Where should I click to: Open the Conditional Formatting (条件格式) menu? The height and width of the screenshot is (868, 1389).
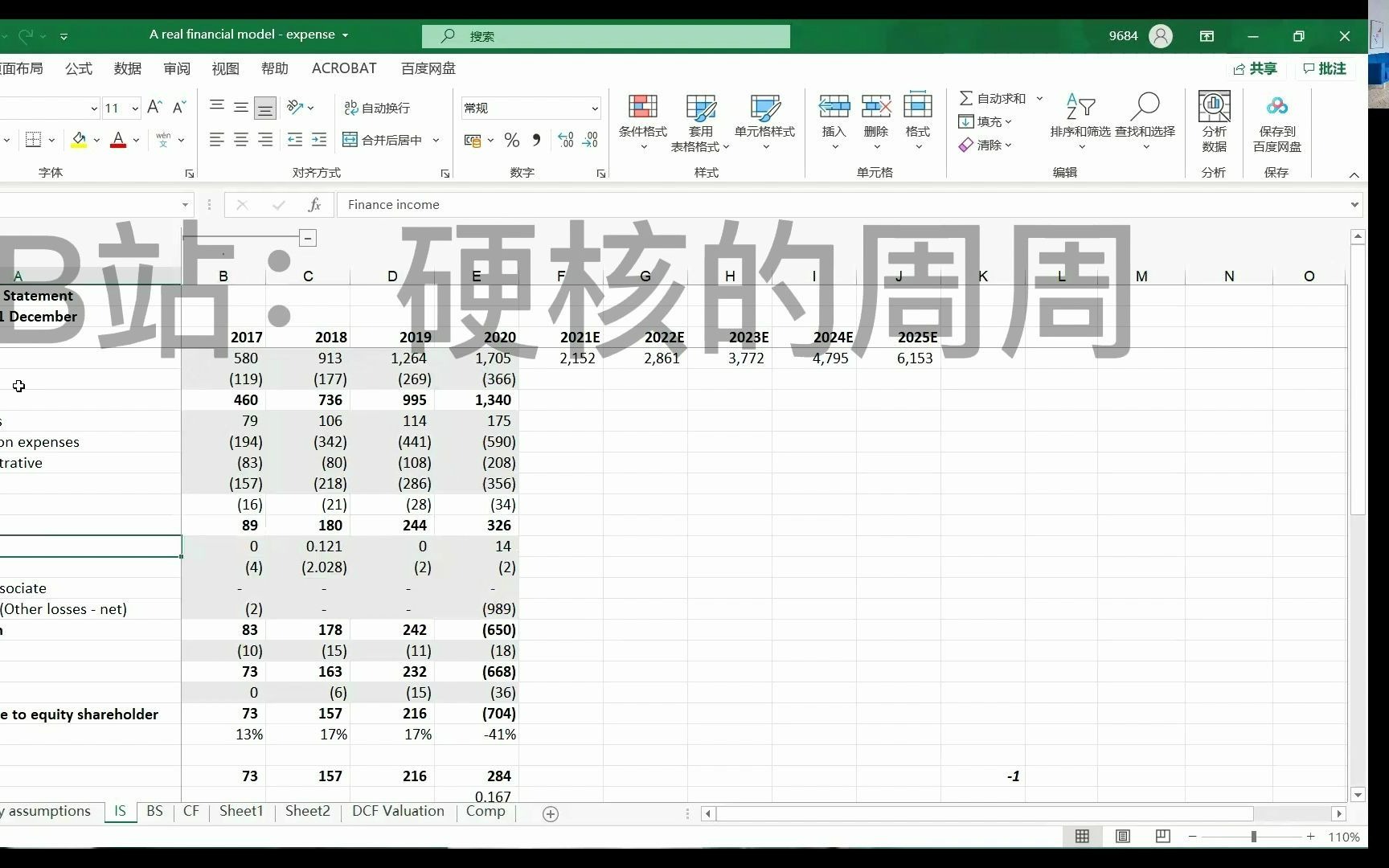coord(642,121)
